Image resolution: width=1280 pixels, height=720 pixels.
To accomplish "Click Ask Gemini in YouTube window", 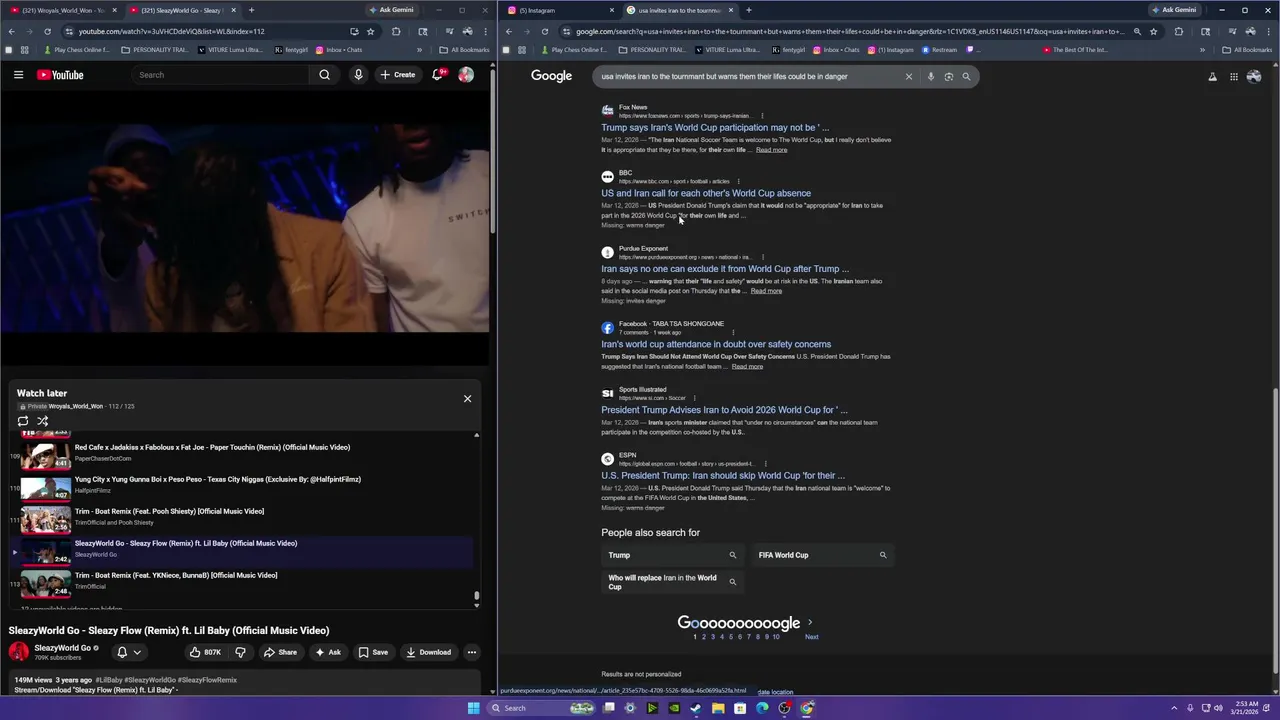I will tap(391, 10).
